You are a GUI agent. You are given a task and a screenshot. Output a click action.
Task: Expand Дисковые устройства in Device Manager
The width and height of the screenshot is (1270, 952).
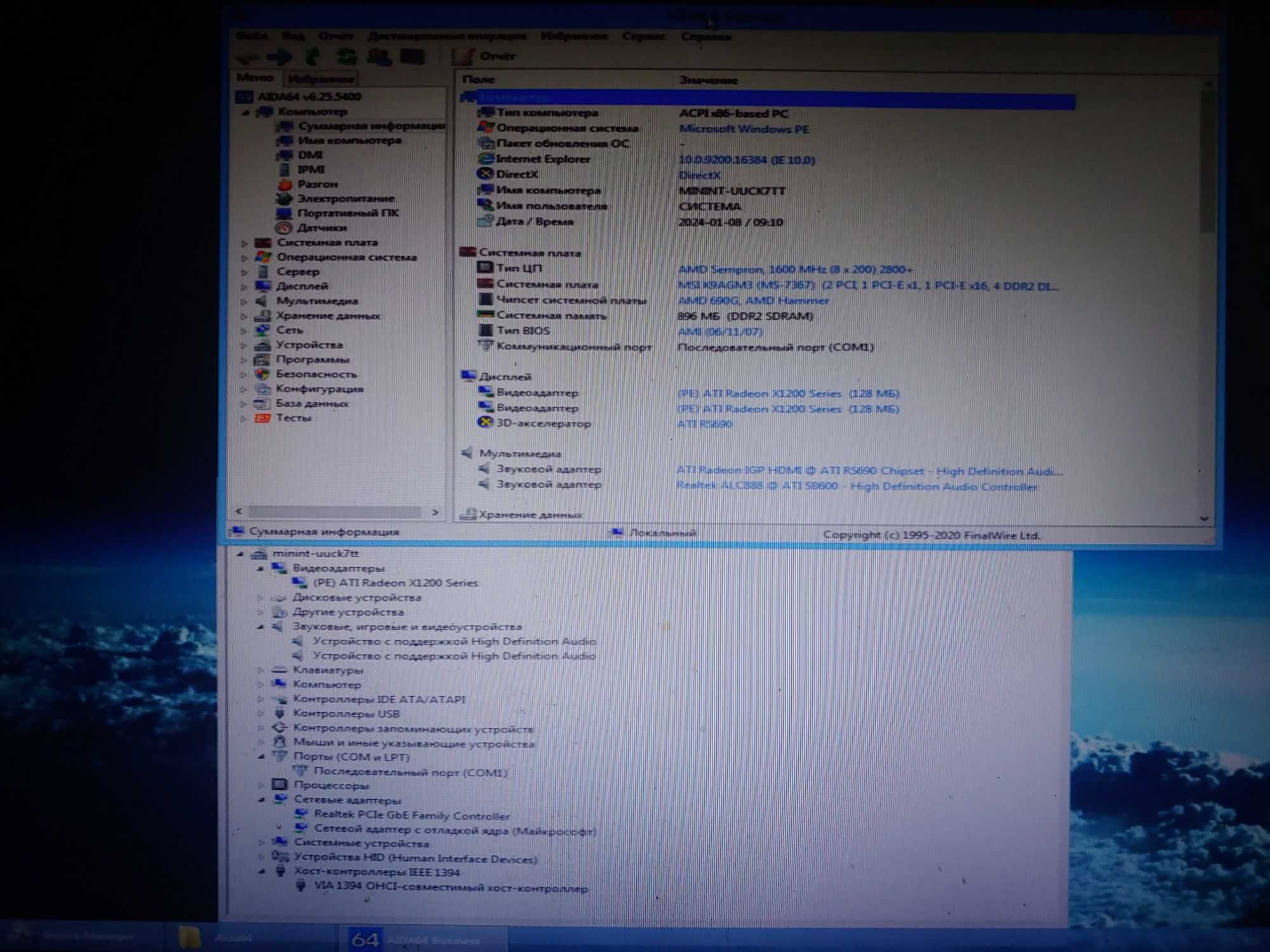click(260, 598)
